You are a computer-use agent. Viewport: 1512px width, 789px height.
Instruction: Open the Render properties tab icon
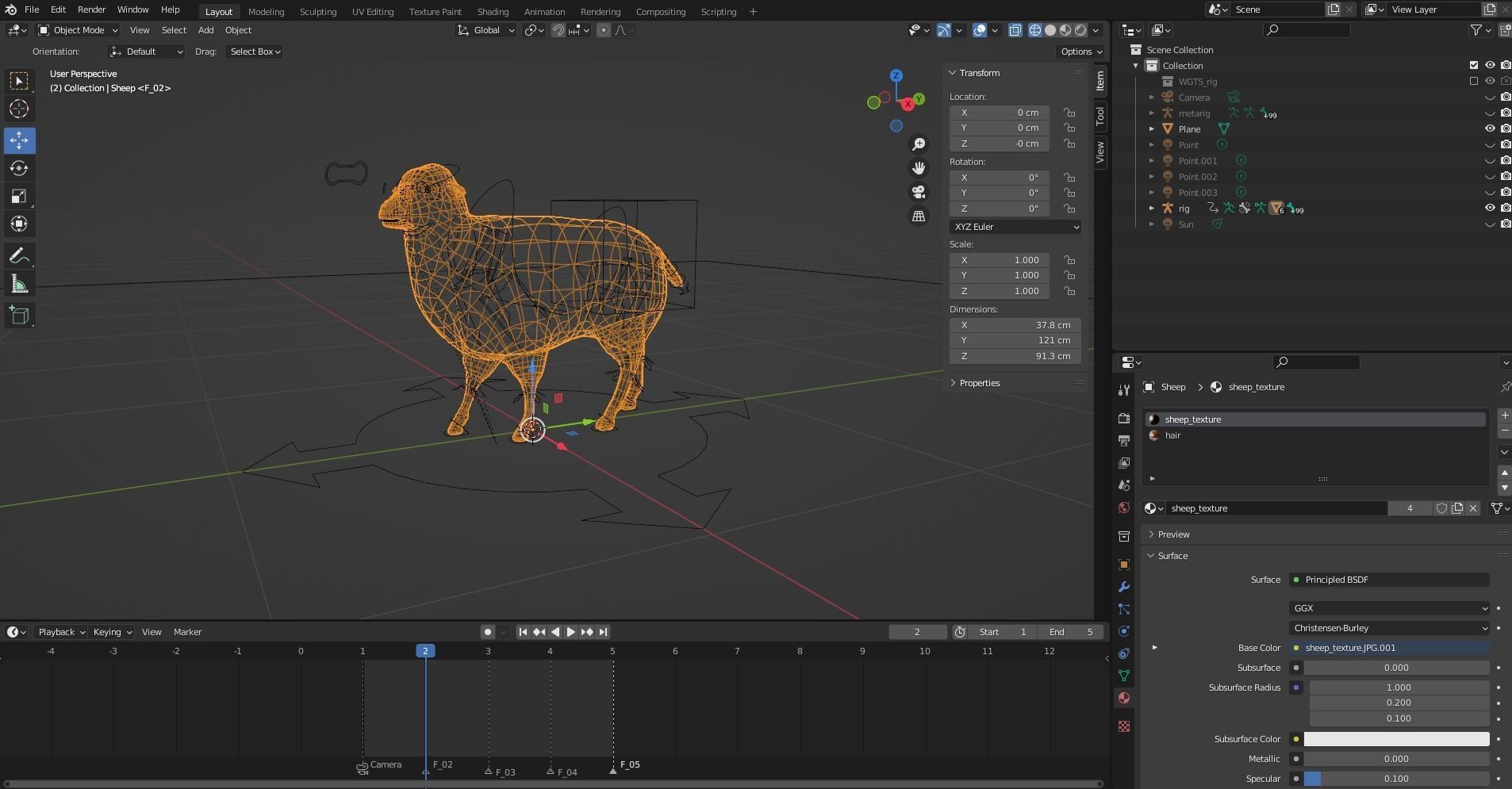1123,418
